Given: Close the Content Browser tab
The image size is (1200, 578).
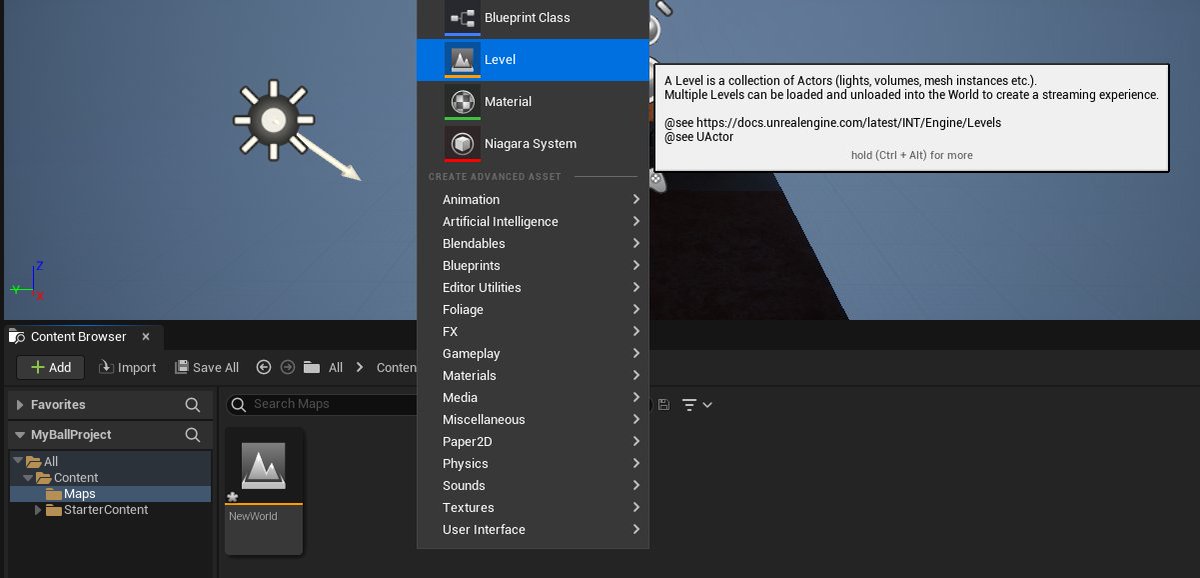Looking at the screenshot, I should click(x=145, y=337).
